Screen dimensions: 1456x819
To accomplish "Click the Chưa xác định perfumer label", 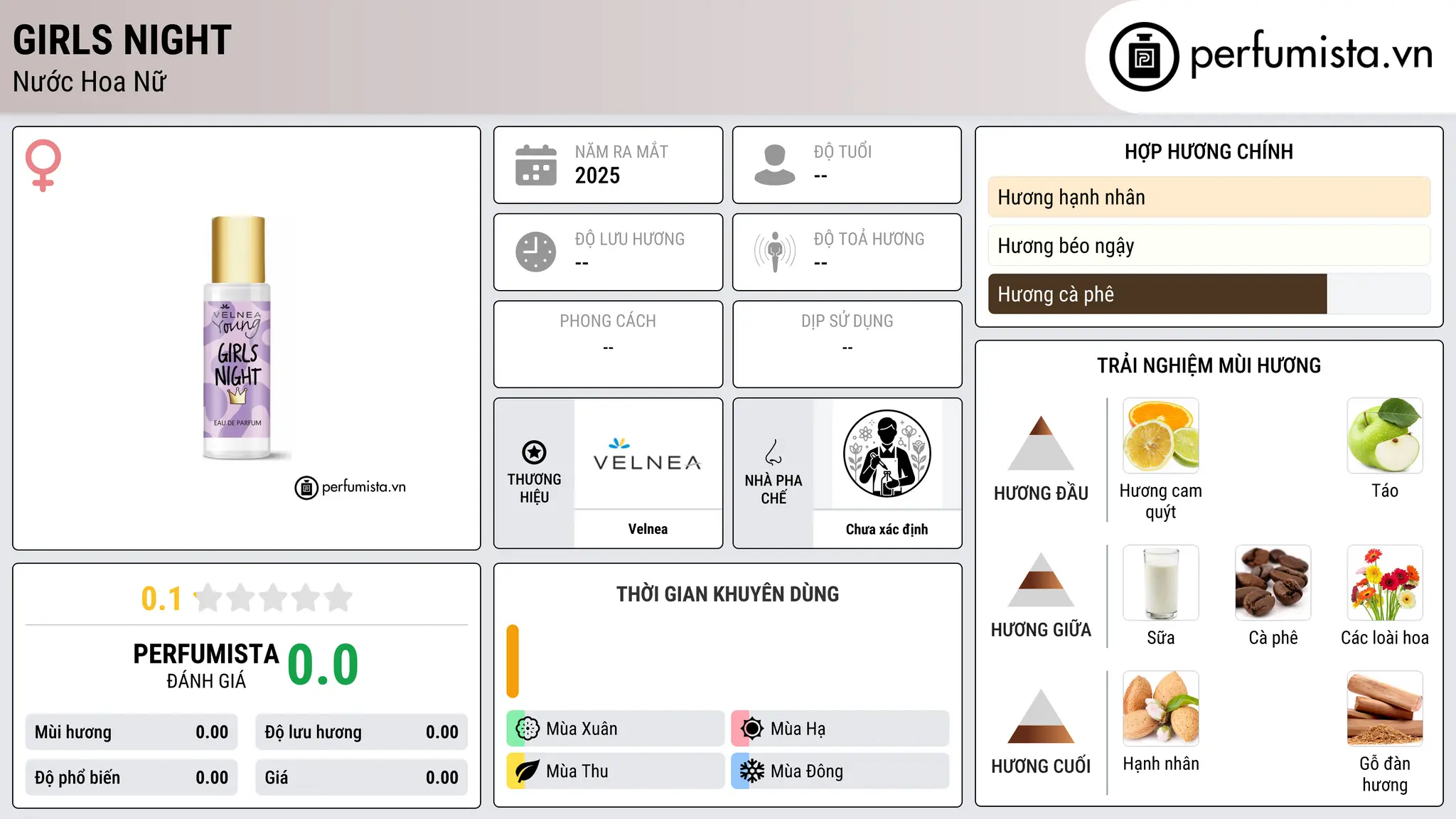I will coord(887,529).
